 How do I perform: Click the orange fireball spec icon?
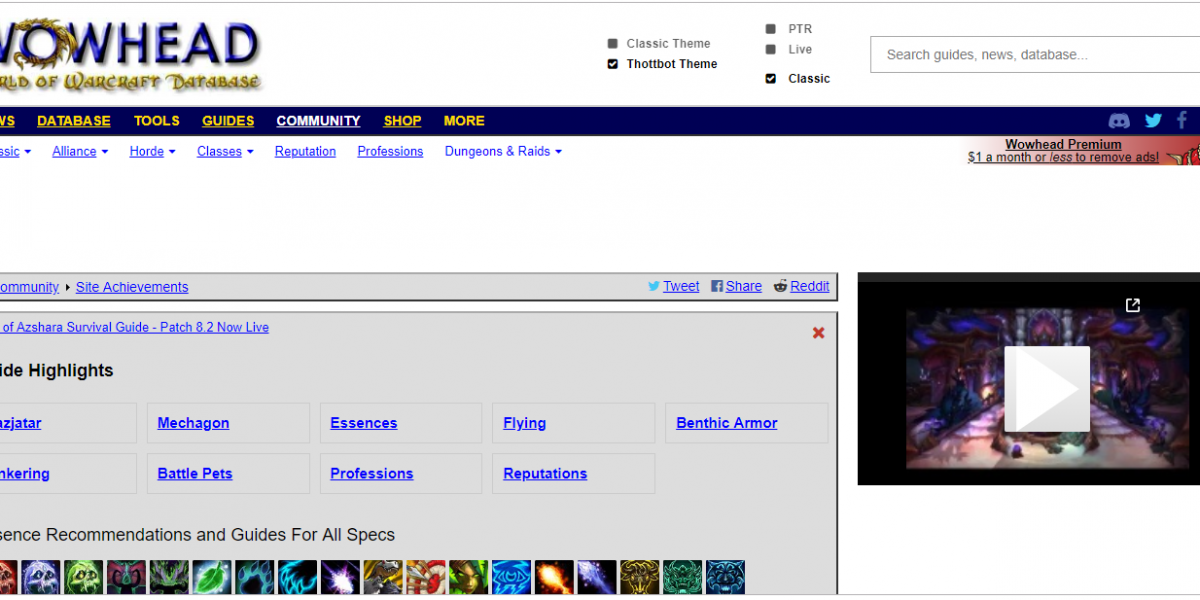[x=554, y=576]
